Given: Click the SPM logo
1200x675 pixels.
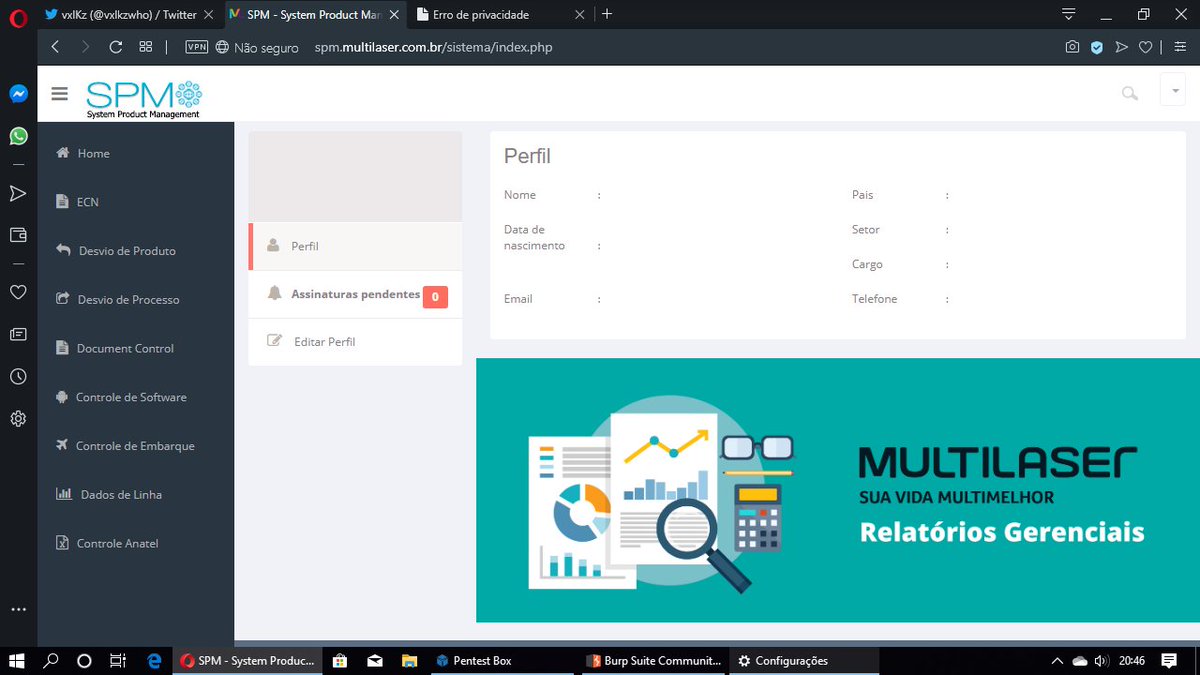Looking at the screenshot, I should click(x=144, y=99).
